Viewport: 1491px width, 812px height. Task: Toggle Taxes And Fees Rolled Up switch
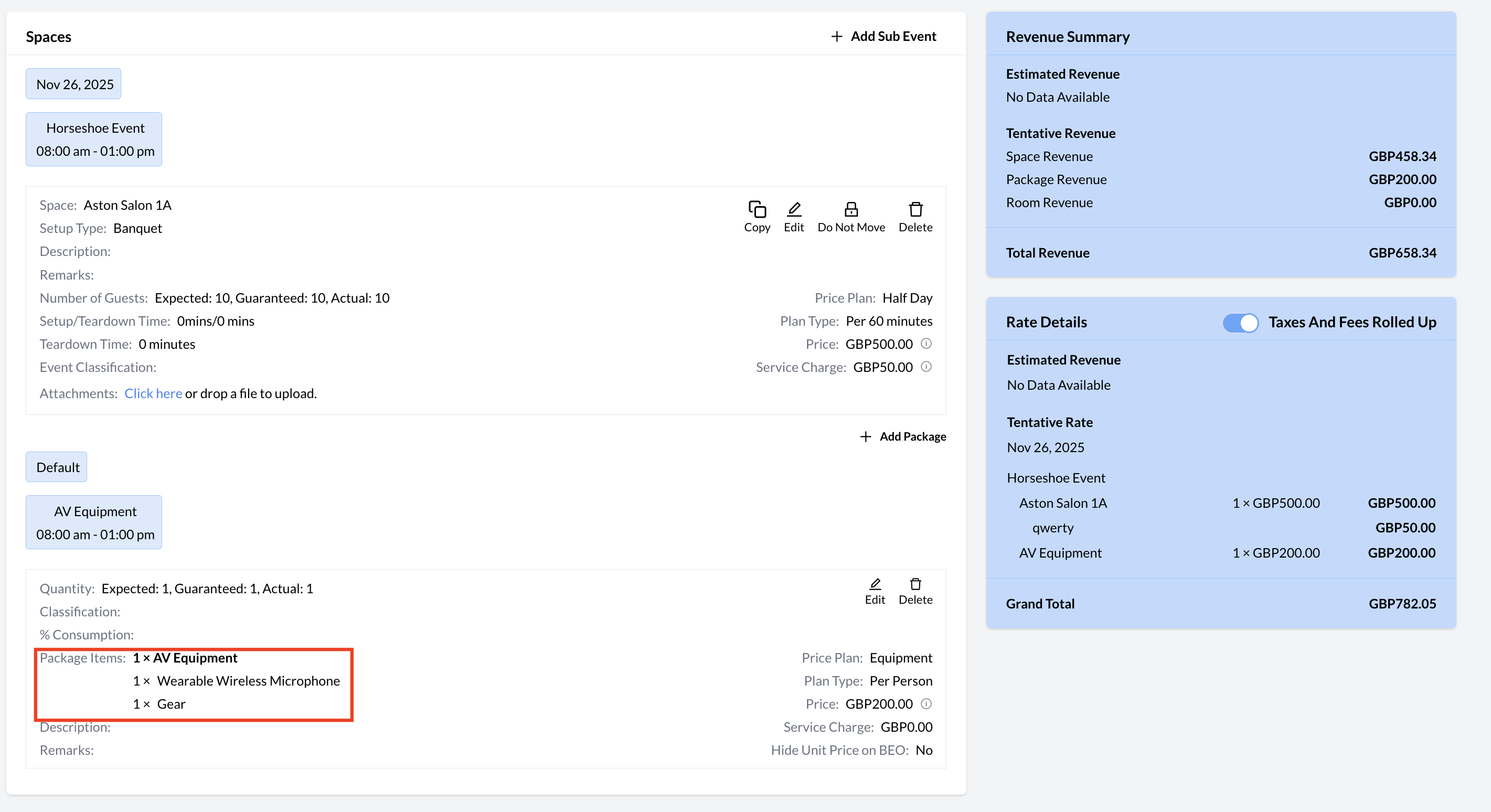pos(1240,323)
